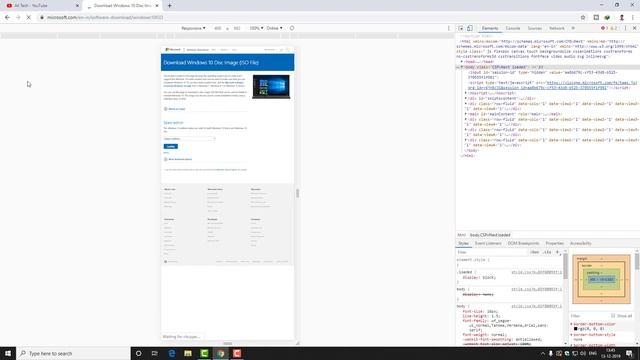Add a new style rule plus icon
Screen dimensions: 640x360
[557, 252]
